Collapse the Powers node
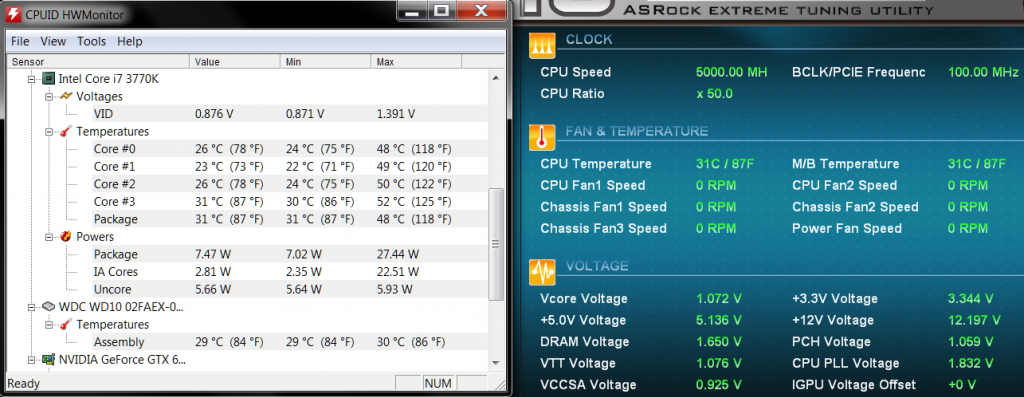The height and width of the screenshot is (397, 1024). pyautogui.click(x=48, y=237)
